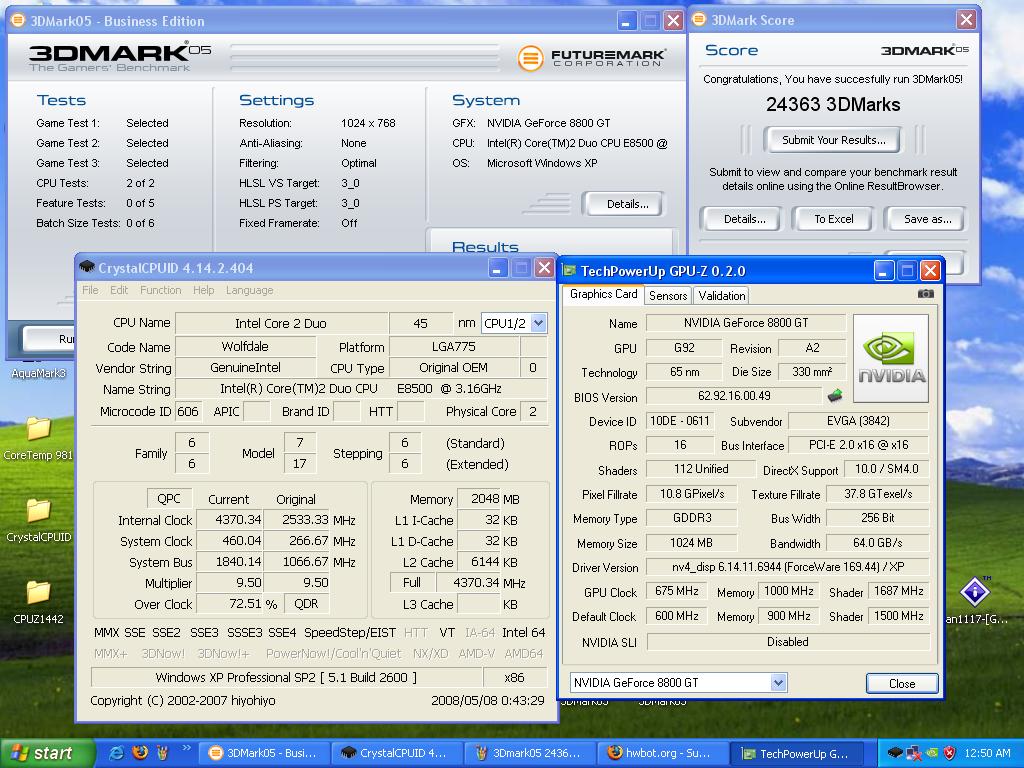Open the CoreTemp 981 desktop folder
The width and height of the screenshot is (1024, 768).
pos(38,438)
